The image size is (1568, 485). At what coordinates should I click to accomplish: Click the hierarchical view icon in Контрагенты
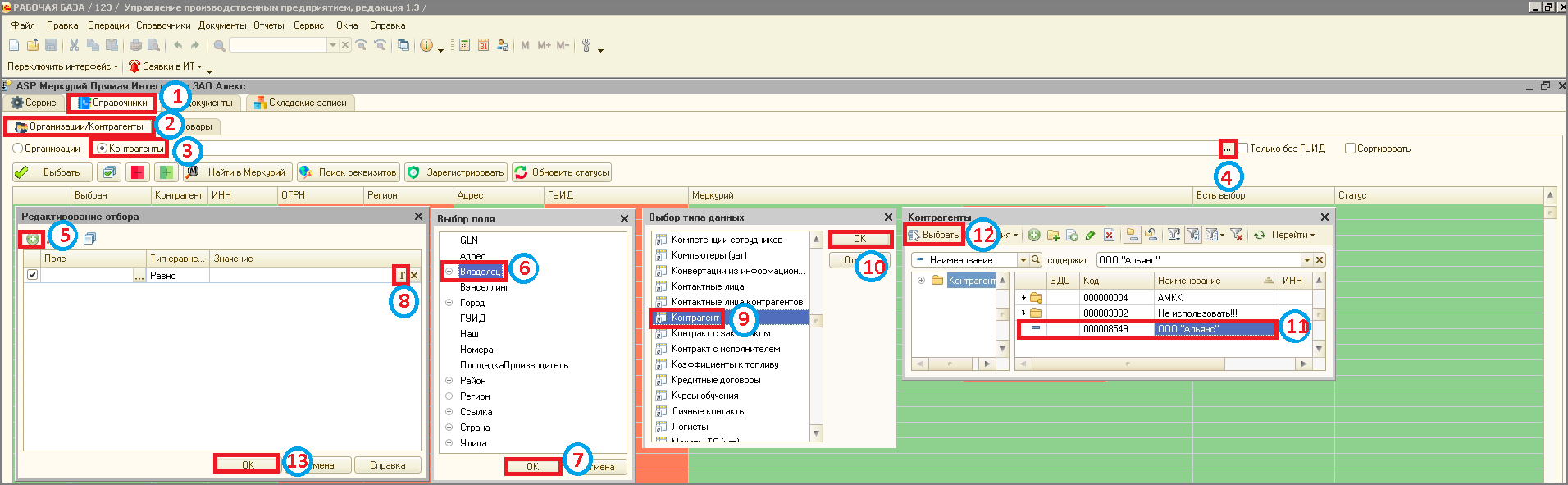click(x=1133, y=236)
